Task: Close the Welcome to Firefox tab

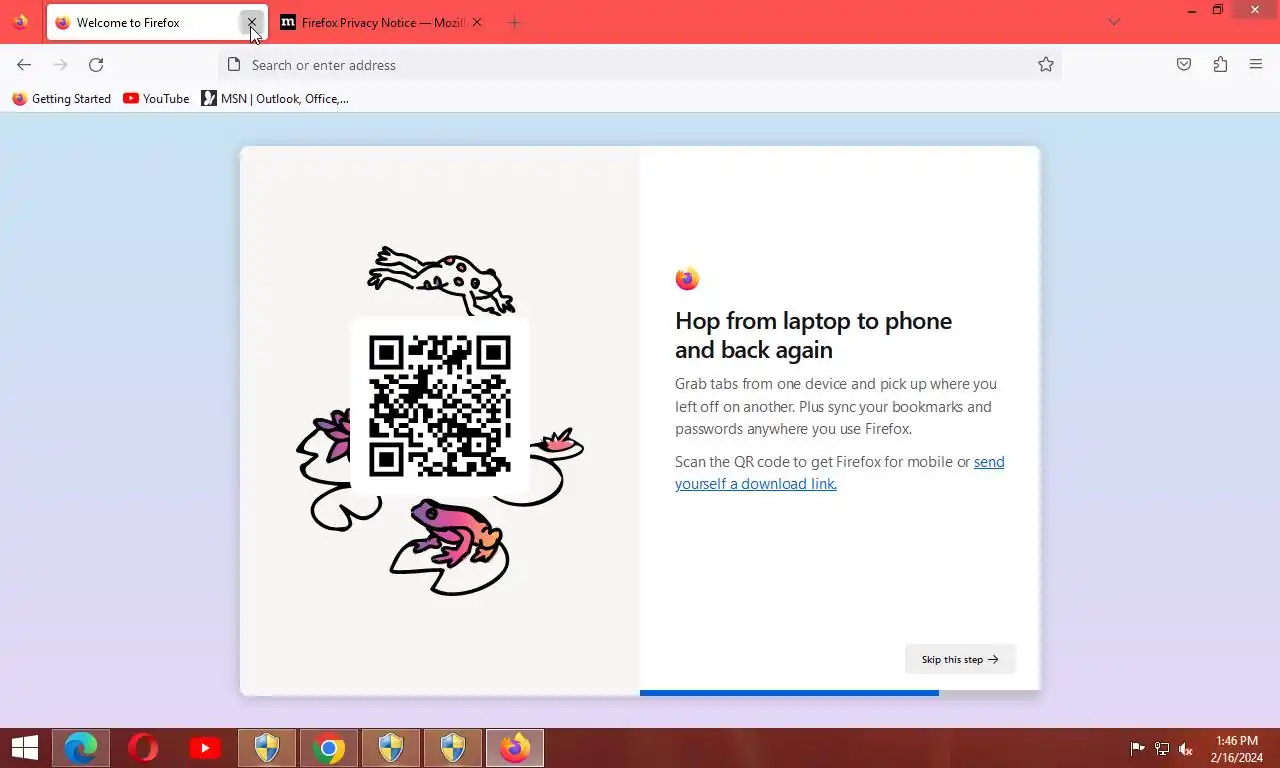Action: pyautogui.click(x=252, y=22)
